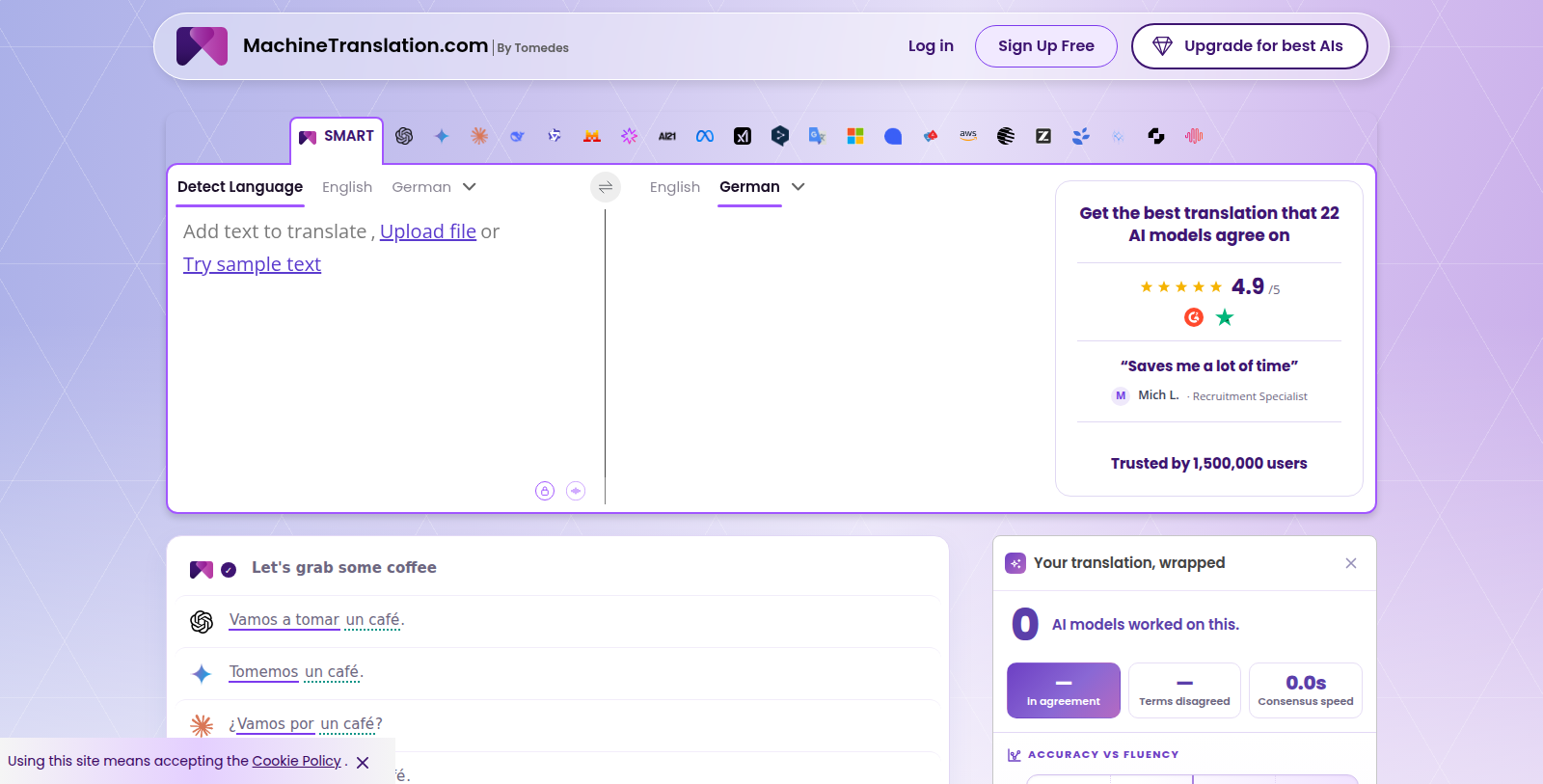Image resolution: width=1543 pixels, height=784 pixels.
Task: Expand the source language dropdown chevron
Action: coord(470,187)
